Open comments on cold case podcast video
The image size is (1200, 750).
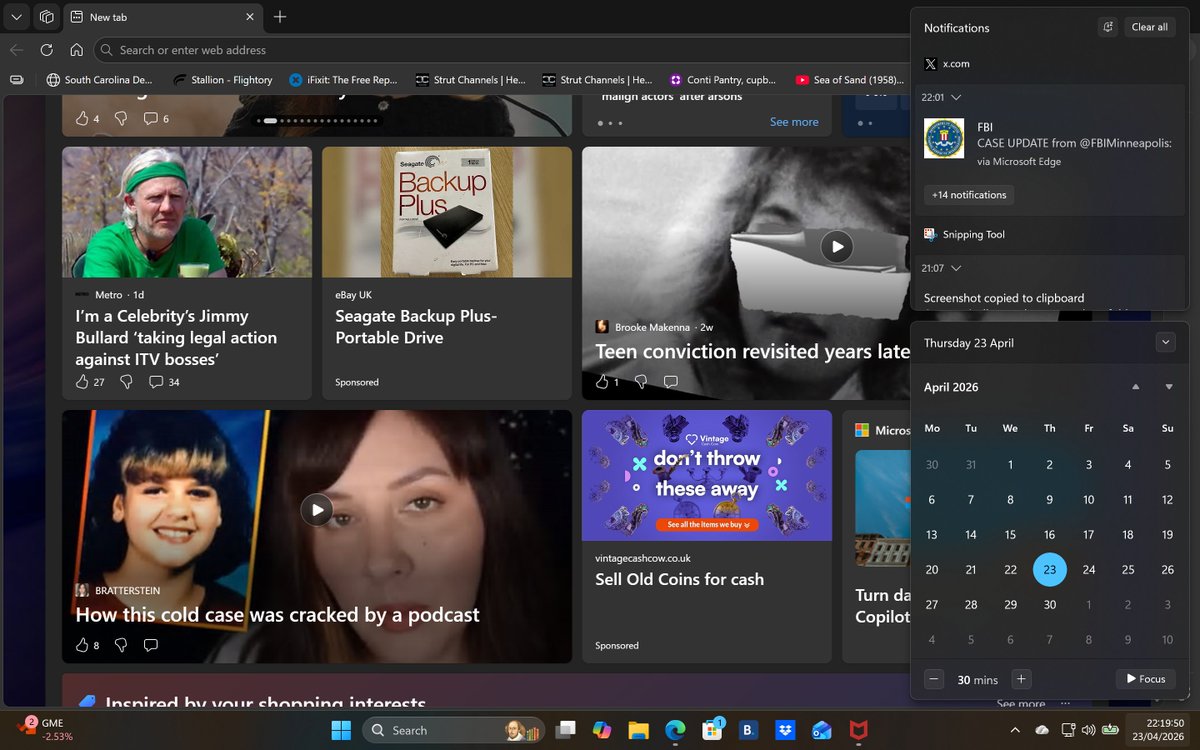[151, 645]
